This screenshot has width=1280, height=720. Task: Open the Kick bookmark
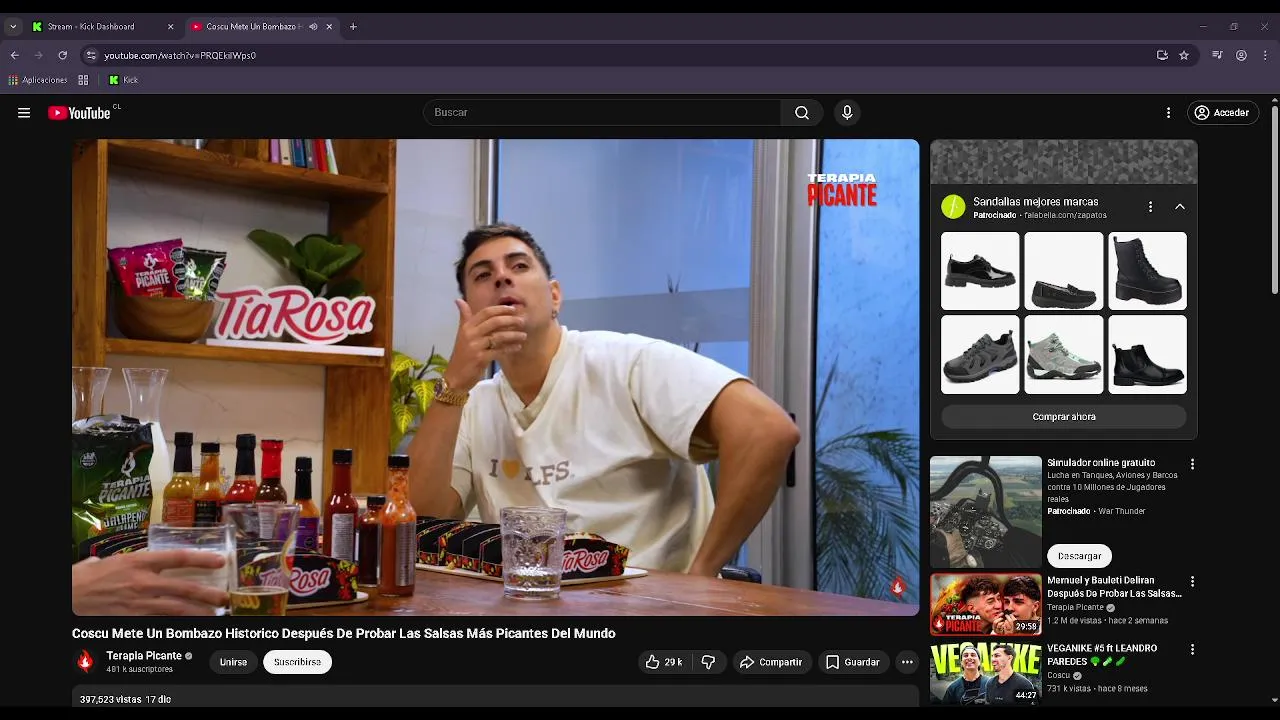tap(123, 80)
